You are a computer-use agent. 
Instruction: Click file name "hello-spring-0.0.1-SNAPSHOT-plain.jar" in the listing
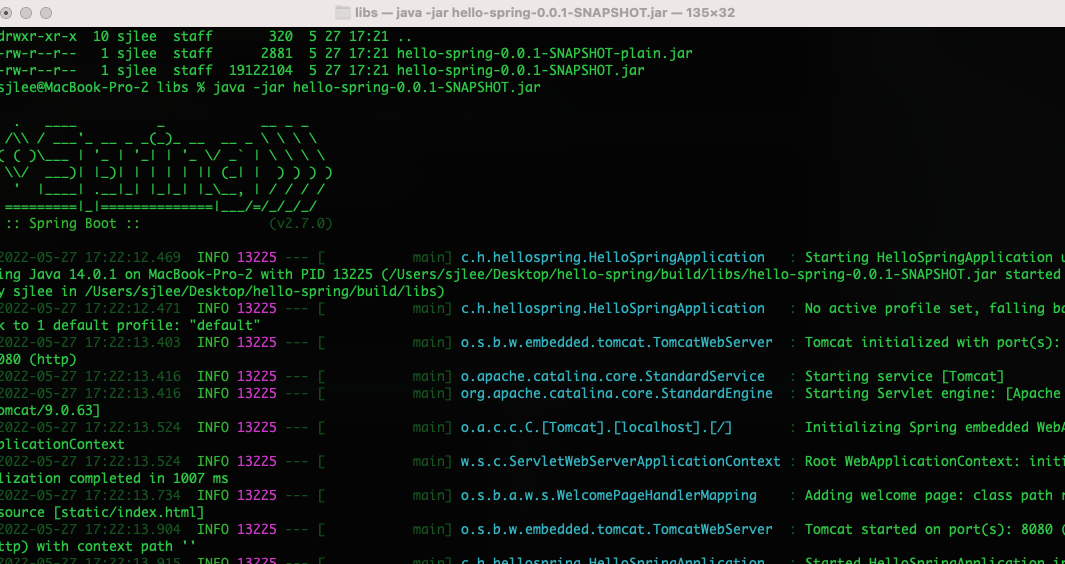[x=545, y=53]
